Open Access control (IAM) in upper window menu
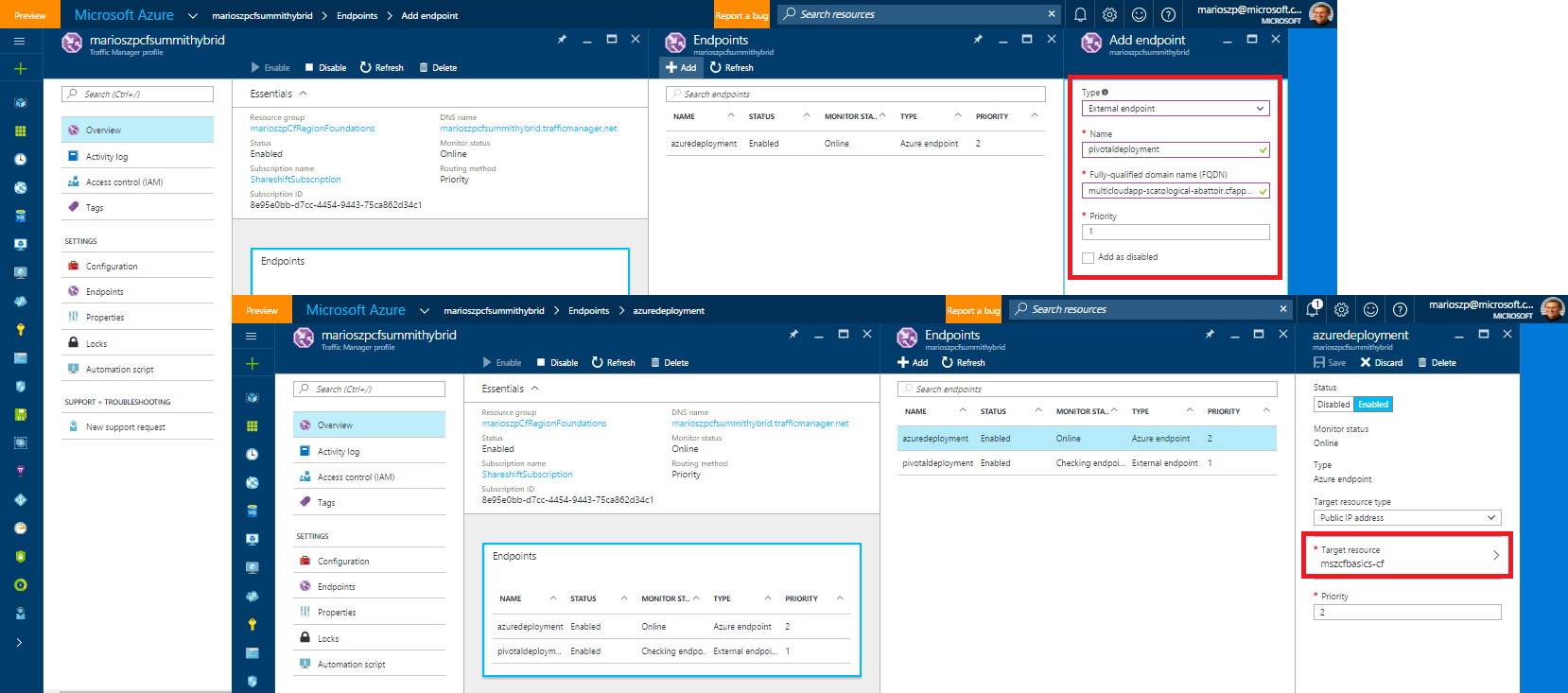This screenshot has width=1568, height=693. coord(137,182)
